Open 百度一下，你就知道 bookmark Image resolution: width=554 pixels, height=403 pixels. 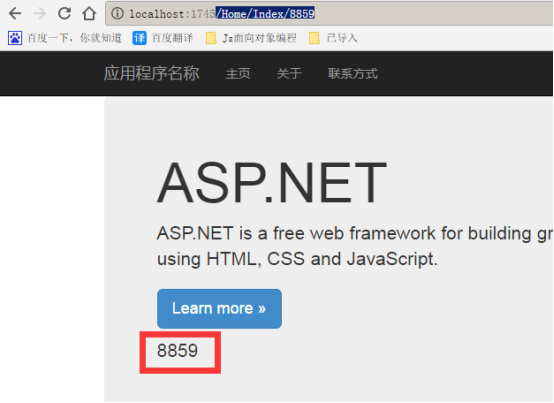[74, 38]
